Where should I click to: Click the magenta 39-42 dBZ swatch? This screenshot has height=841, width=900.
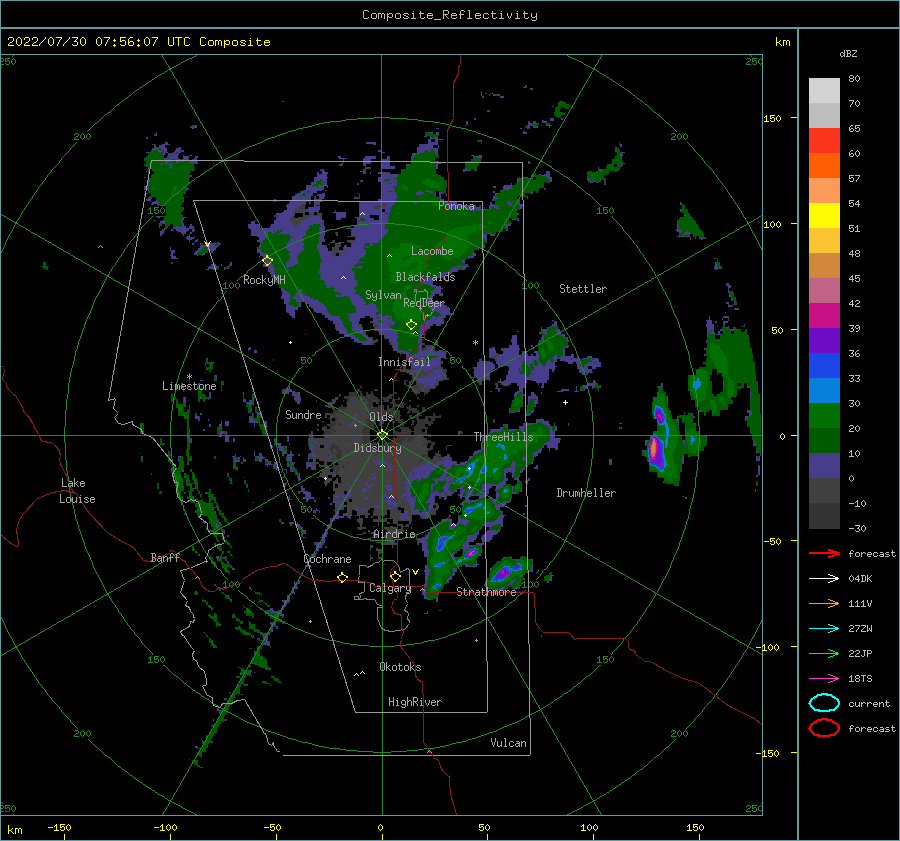824,315
